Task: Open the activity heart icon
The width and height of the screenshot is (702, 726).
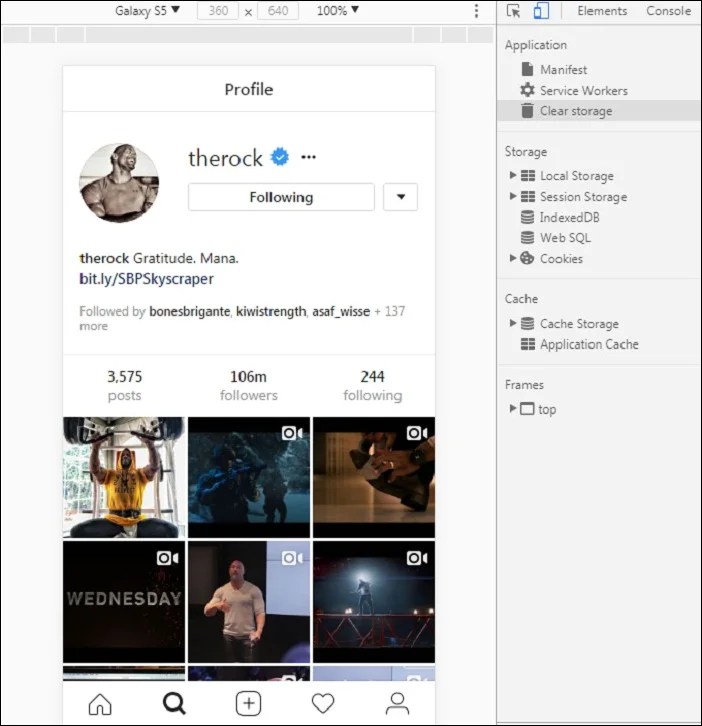Action: click(323, 704)
